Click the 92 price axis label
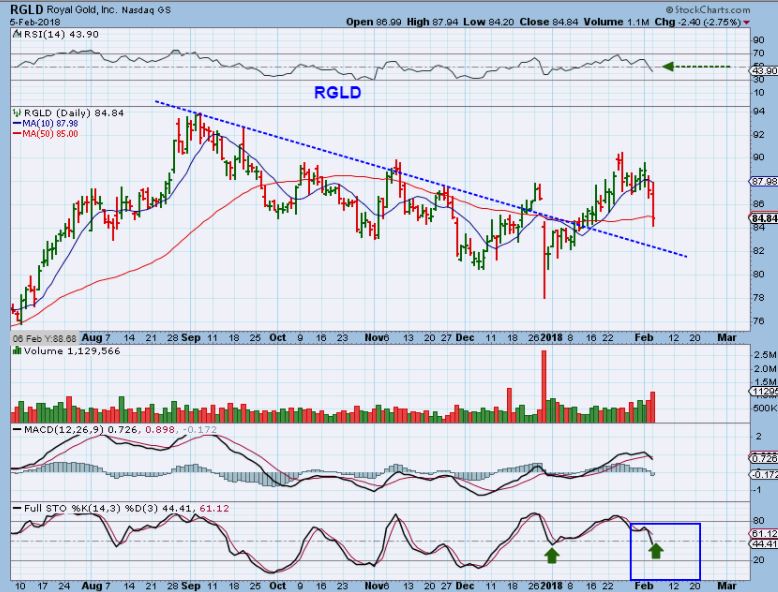The image size is (778, 592). tap(759, 134)
